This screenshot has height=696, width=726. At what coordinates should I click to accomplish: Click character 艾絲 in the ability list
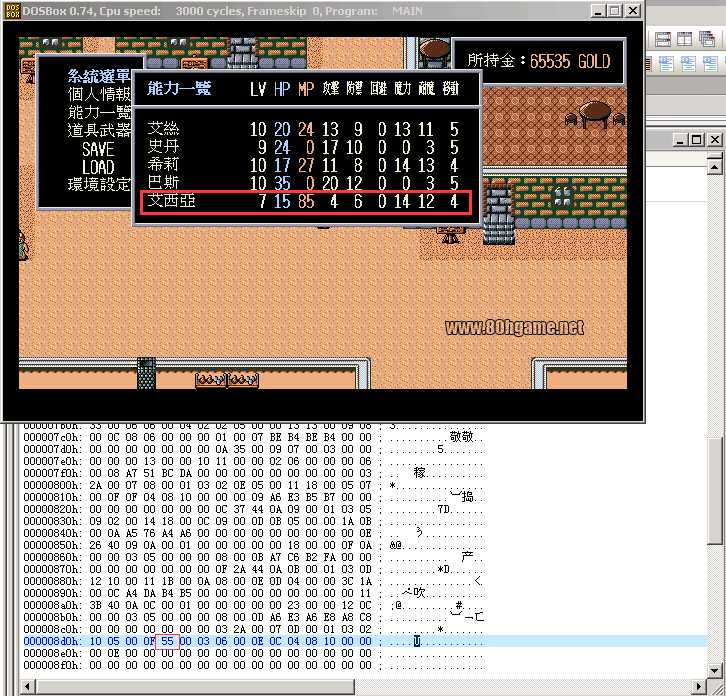(x=163, y=128)
